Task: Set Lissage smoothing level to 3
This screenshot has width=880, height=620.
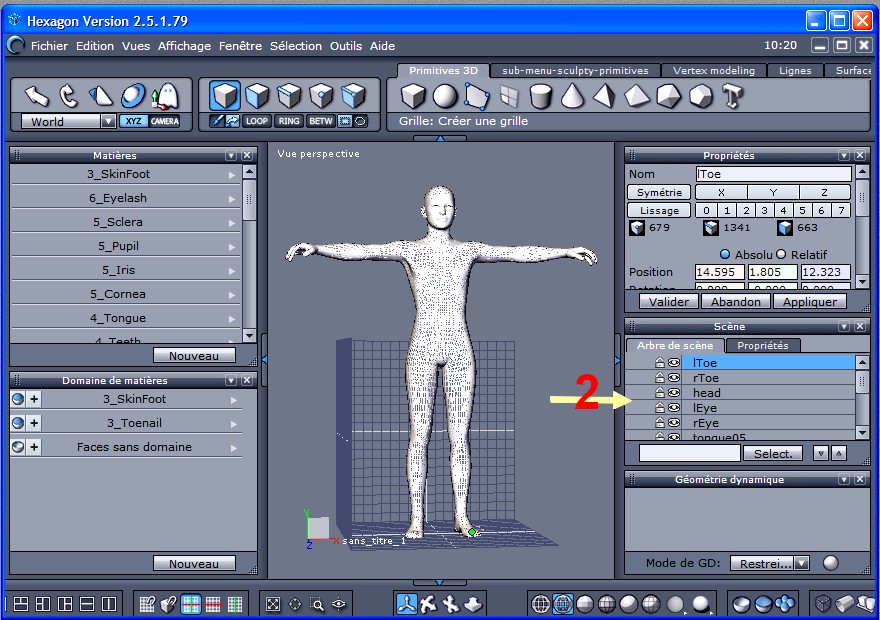Action: [x=764, y=210]
